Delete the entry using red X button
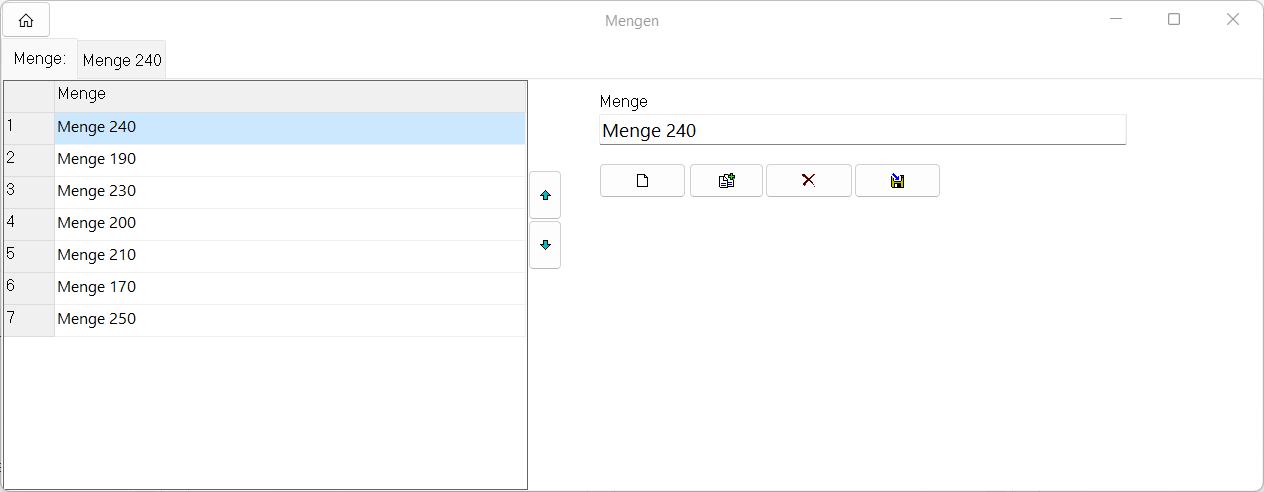1264x492 pixels. point(808,181)
